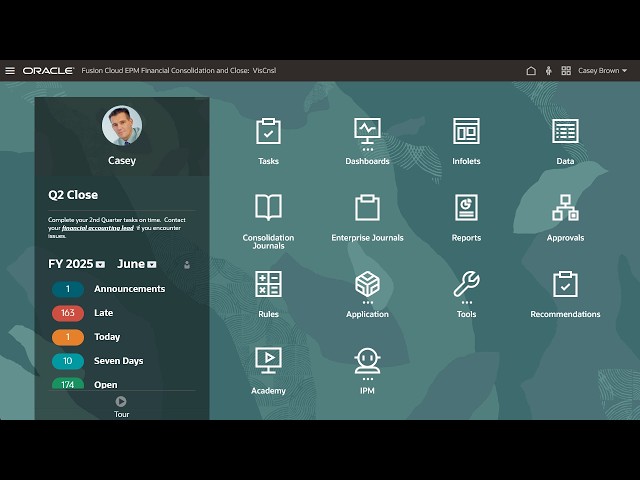Open accessibility settings person icon
640x480 pixels.
click(549, 71)
